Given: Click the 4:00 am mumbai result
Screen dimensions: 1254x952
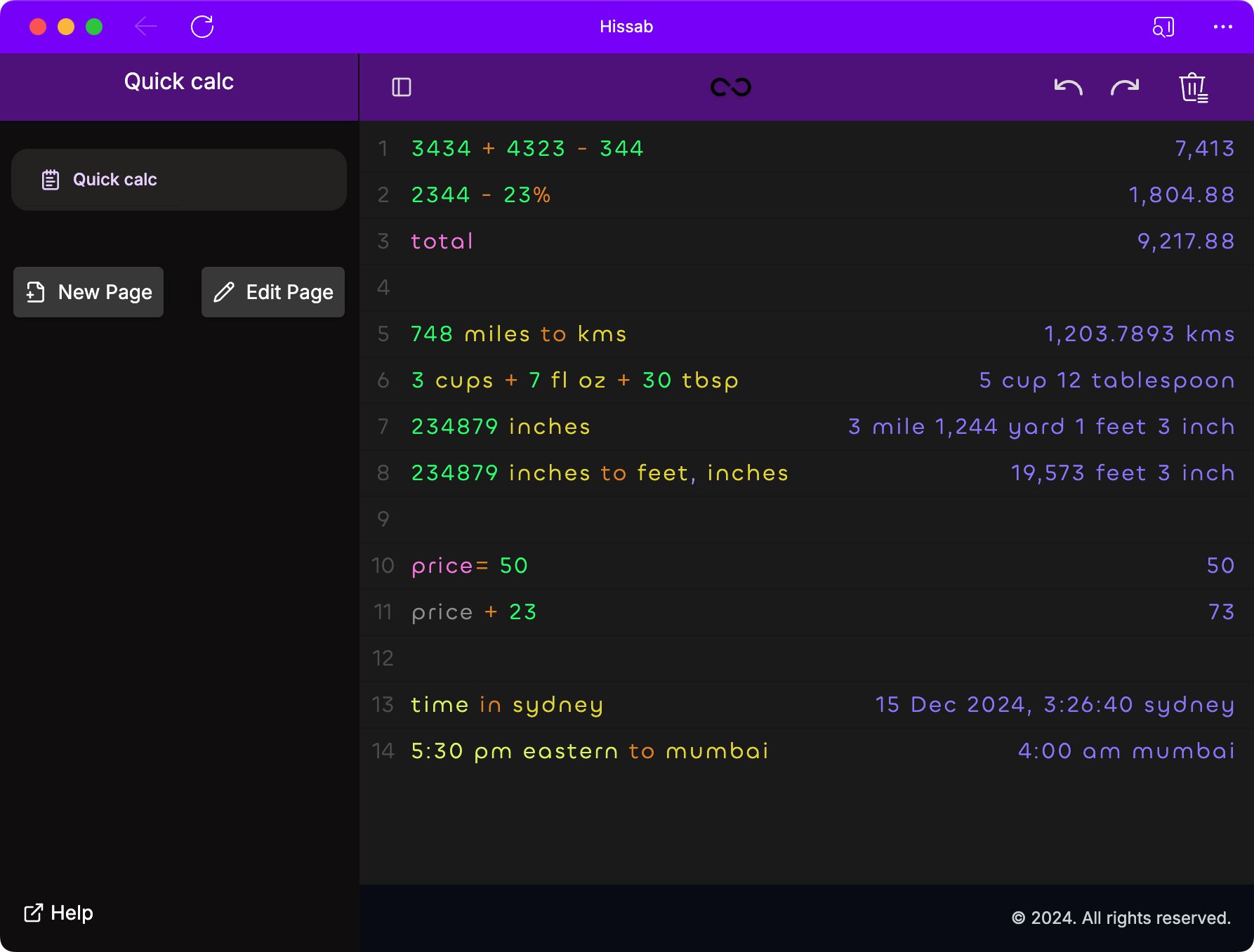Looking at the screenshot, I should click(1126, 751).
